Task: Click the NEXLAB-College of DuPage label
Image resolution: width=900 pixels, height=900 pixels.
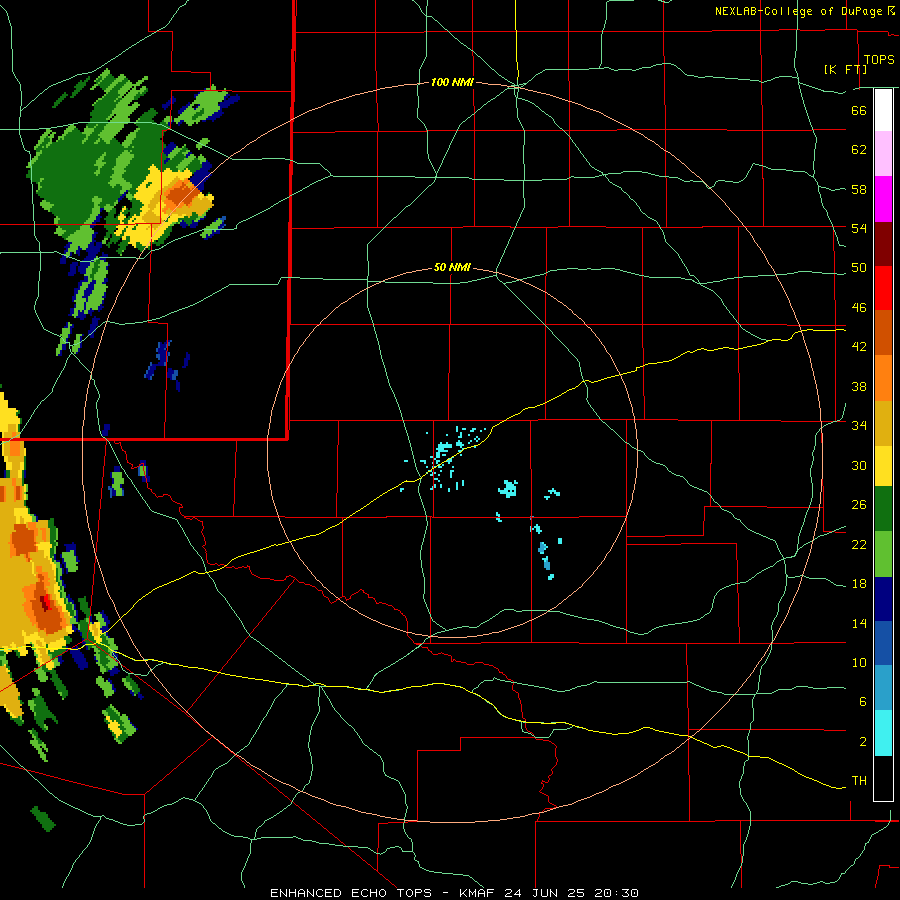Action: pos(798,11)
